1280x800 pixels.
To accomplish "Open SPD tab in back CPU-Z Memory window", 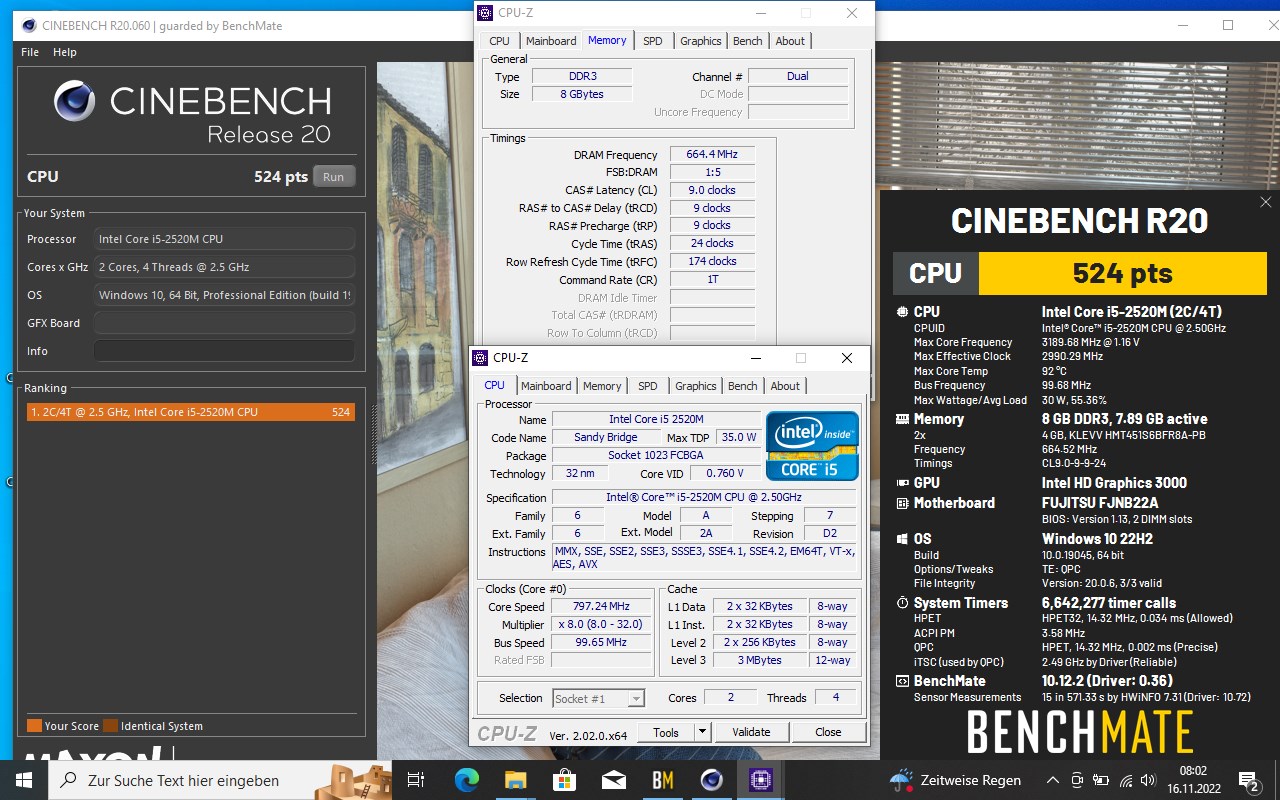I will 653,41.
